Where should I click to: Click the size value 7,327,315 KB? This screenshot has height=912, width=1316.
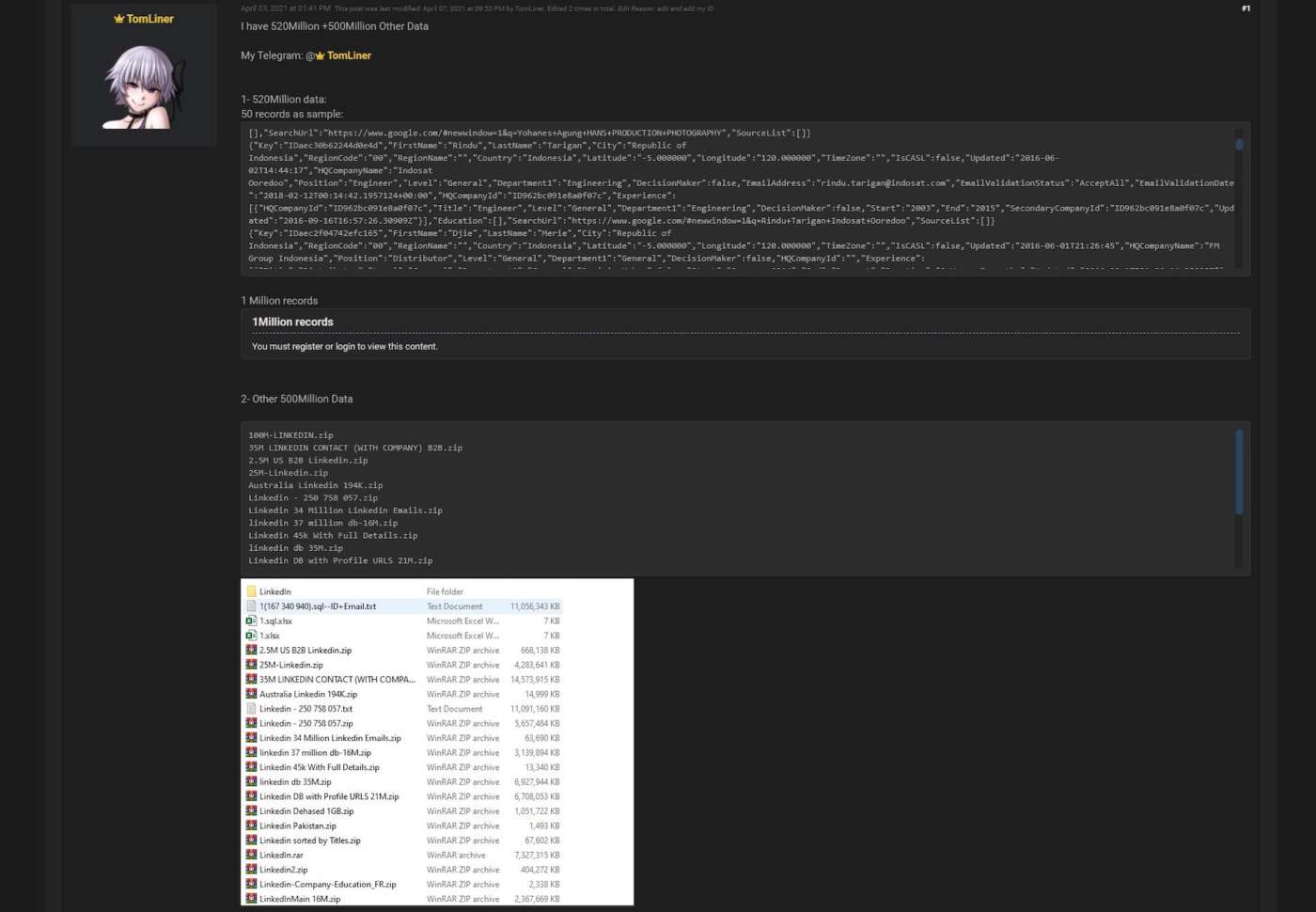537,856
